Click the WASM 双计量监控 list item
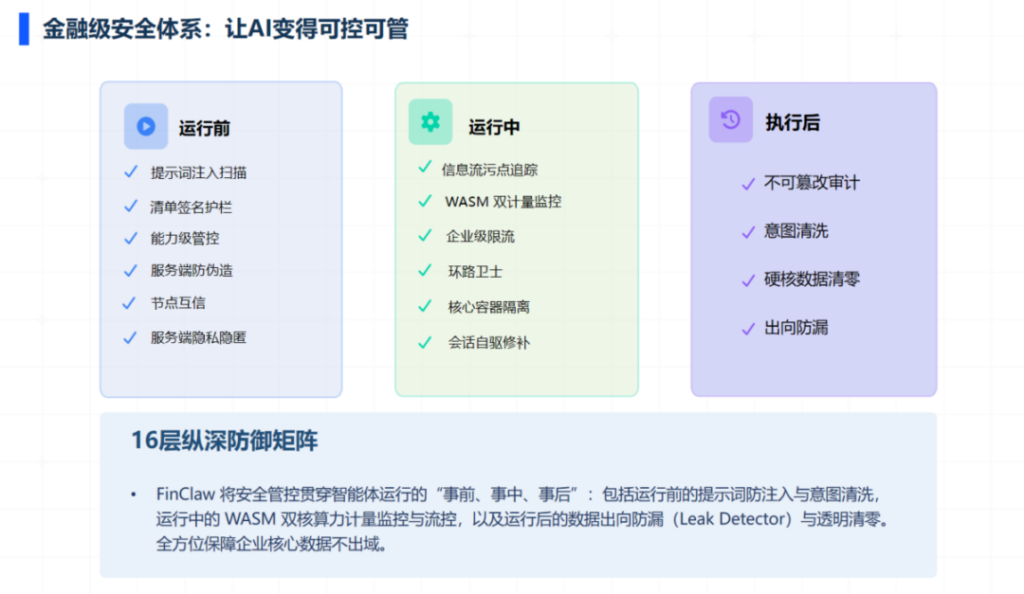Screen dimensions: 1024x594 pos(503,202)
